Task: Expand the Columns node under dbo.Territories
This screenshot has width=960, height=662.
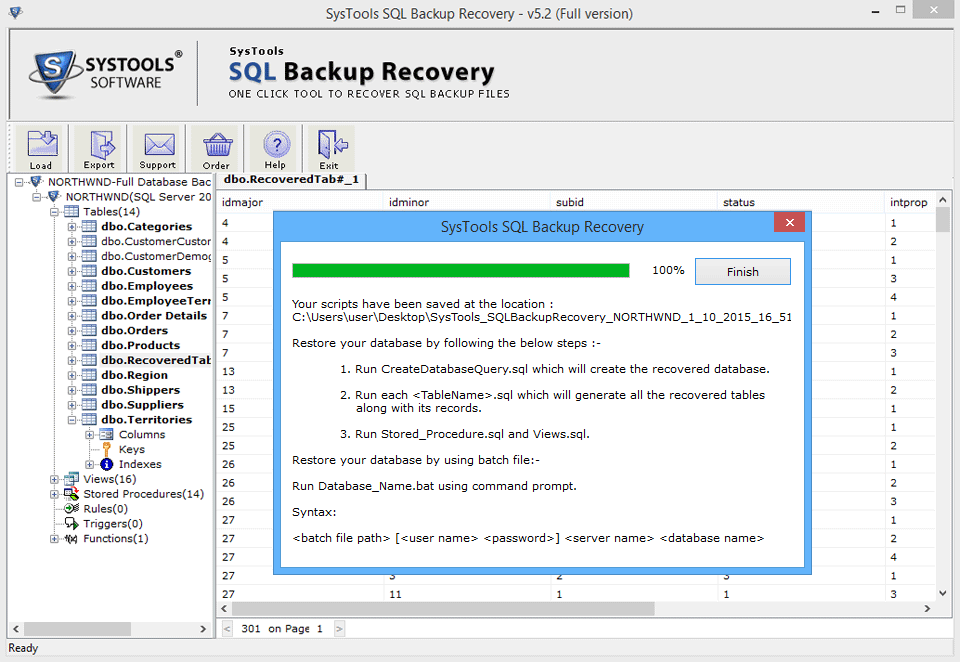Action: (x=90, y=435)
